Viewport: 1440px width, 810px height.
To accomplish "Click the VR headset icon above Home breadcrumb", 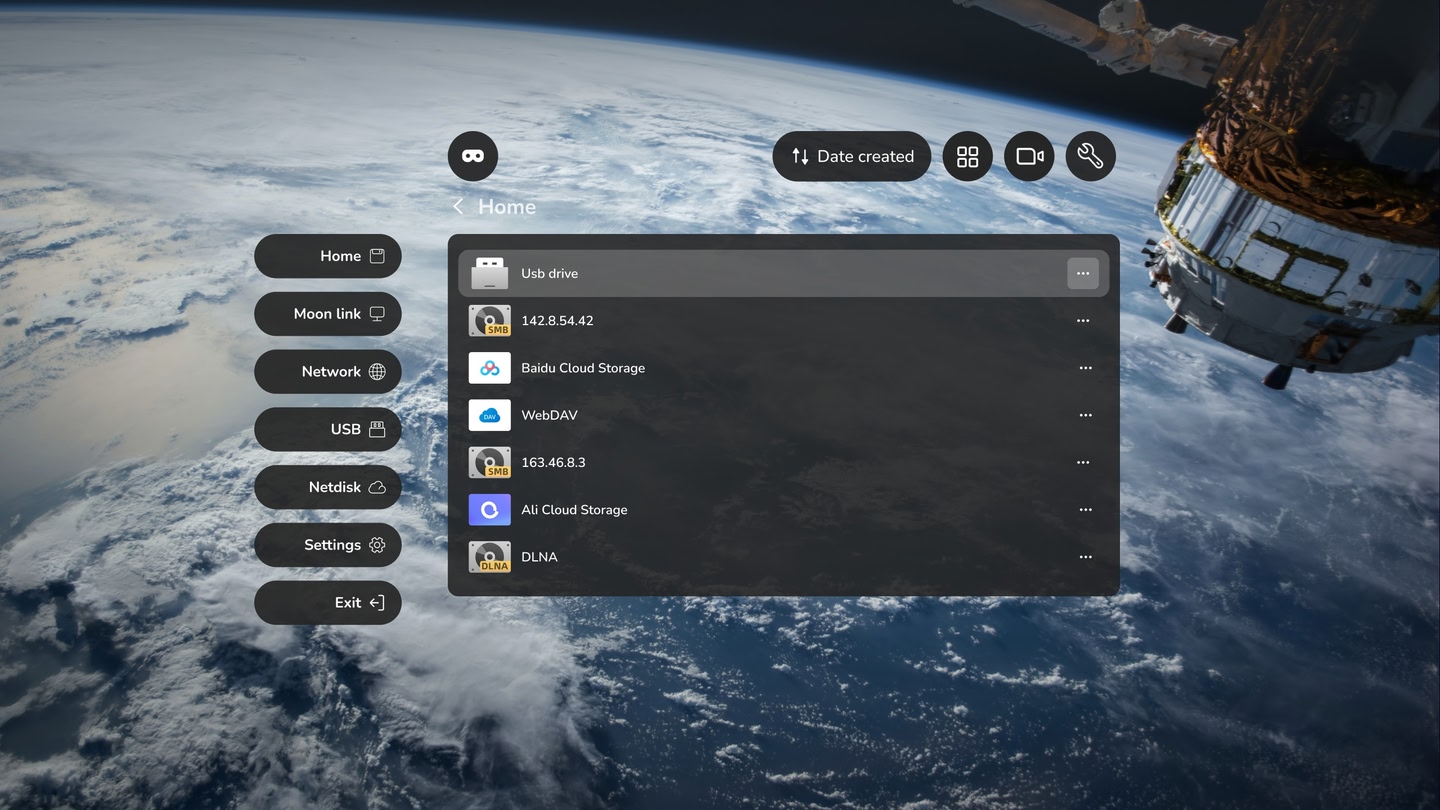I will point(472,156).
